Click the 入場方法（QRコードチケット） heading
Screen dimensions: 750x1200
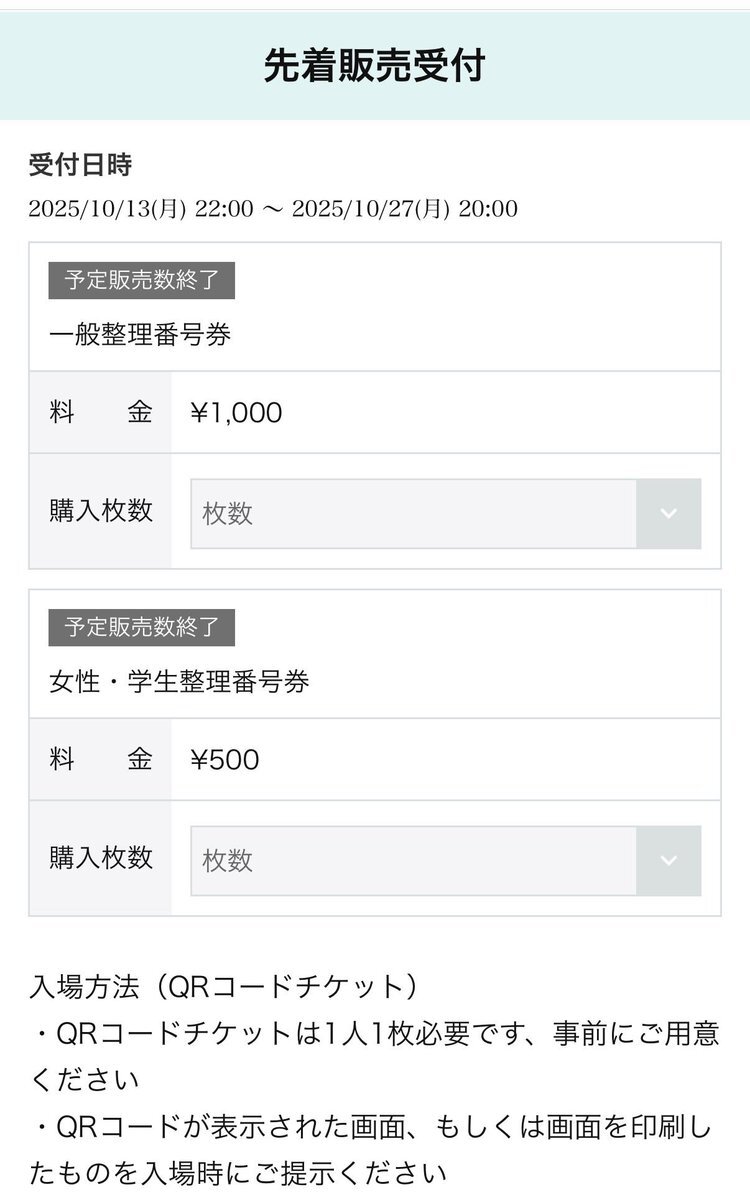[223, 987]
